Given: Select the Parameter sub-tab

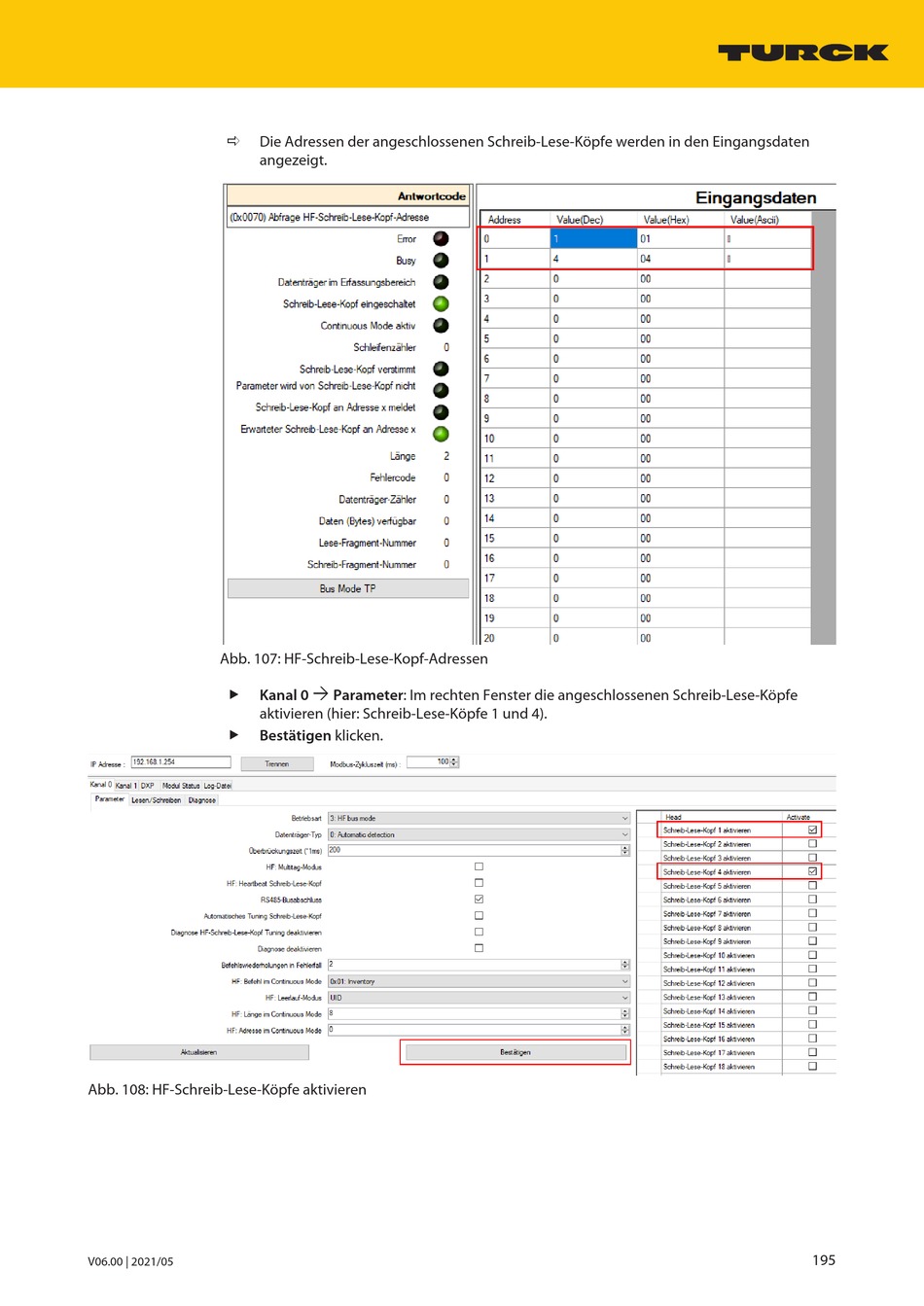Looking at the screenshot, I should pyautogui.click(x=110, y=799).
